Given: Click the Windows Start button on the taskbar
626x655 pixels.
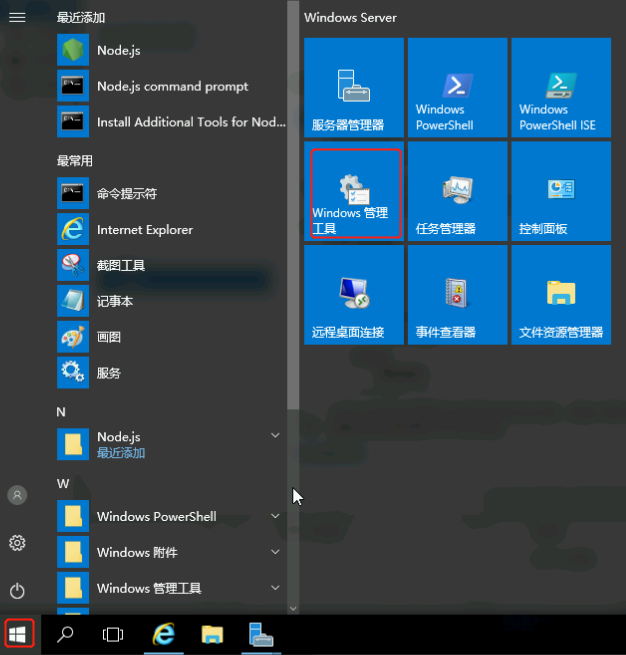Looking at the screenshot, I should tap(19, 635).
